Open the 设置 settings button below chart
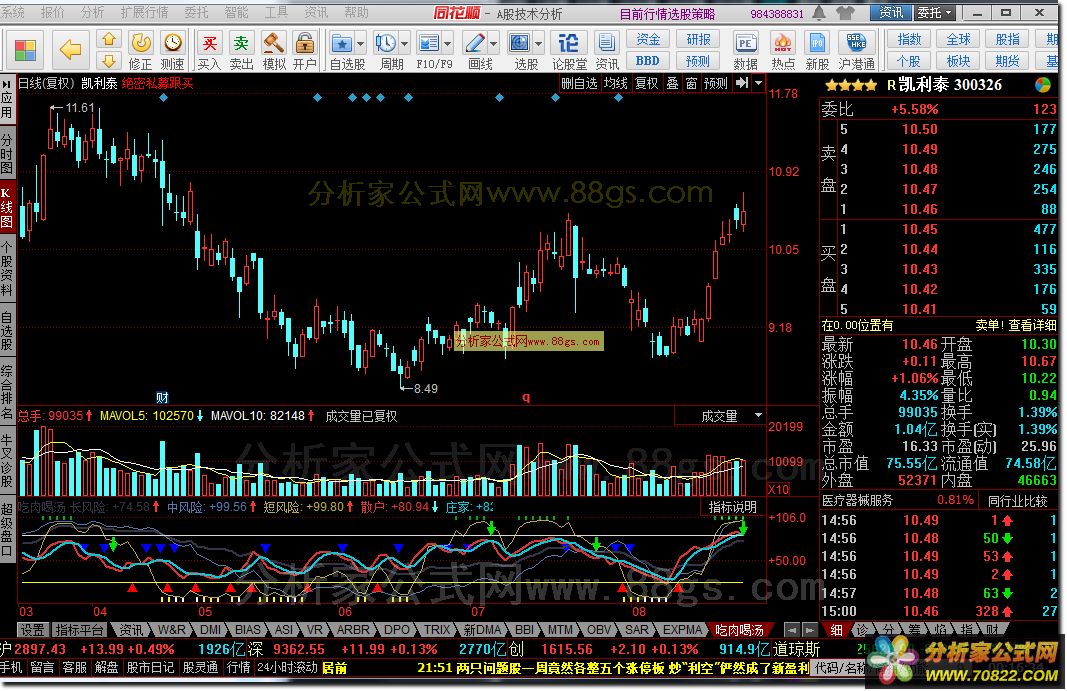Screen dimensions: 1067x691 [31, 630]
